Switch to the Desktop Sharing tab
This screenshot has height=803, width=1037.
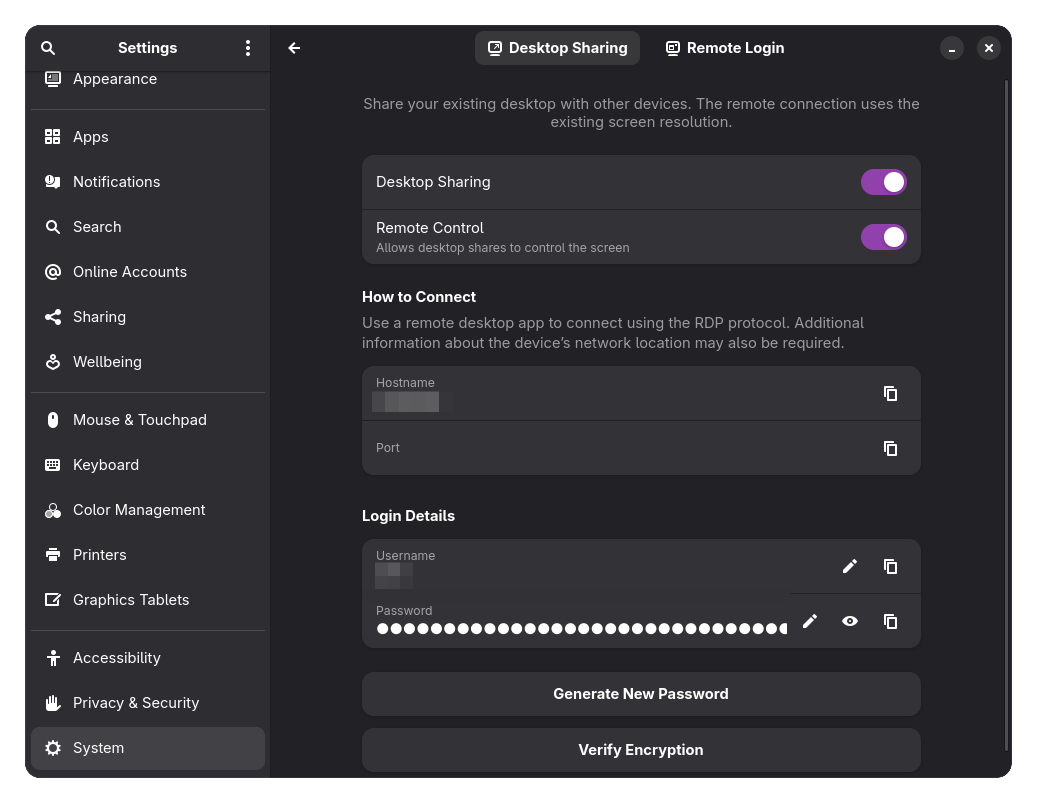click(x=558, y=48)
